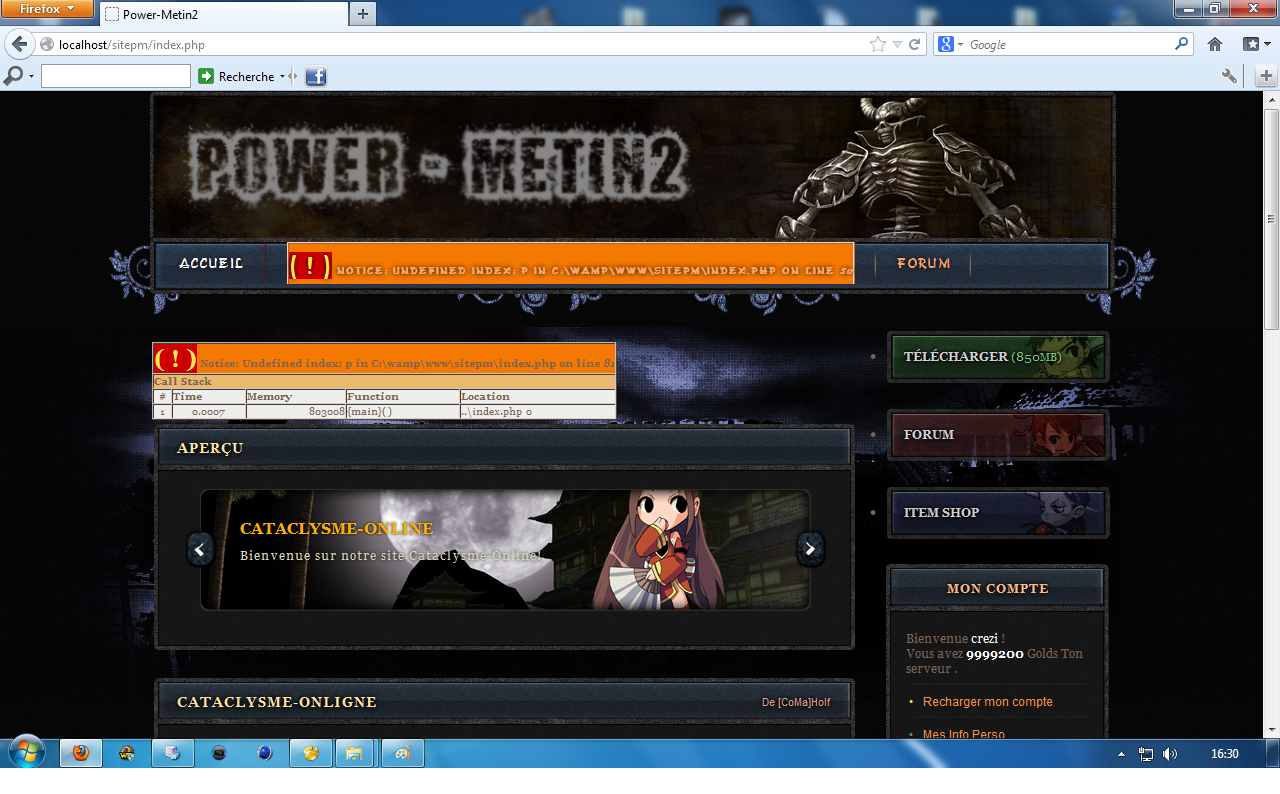Click the 0.0007 time cell
This screenshot has width=1280, height=794.
click(208, 411)
